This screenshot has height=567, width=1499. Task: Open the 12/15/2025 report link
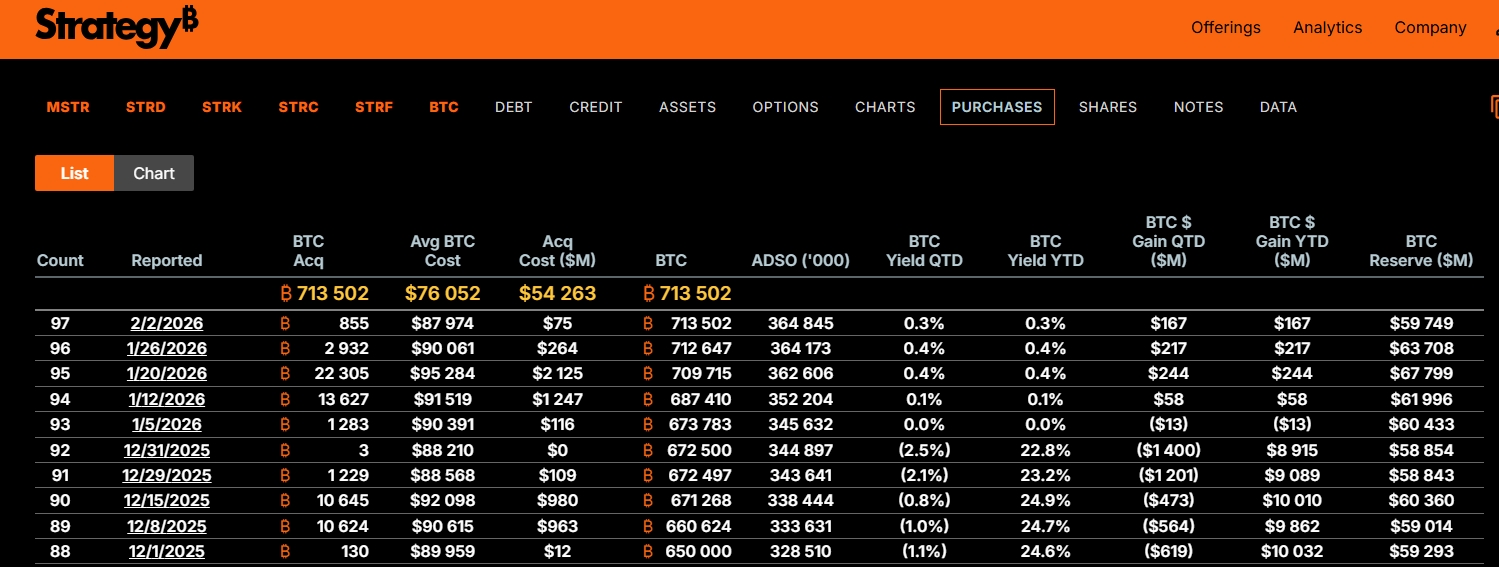(167, 500)
